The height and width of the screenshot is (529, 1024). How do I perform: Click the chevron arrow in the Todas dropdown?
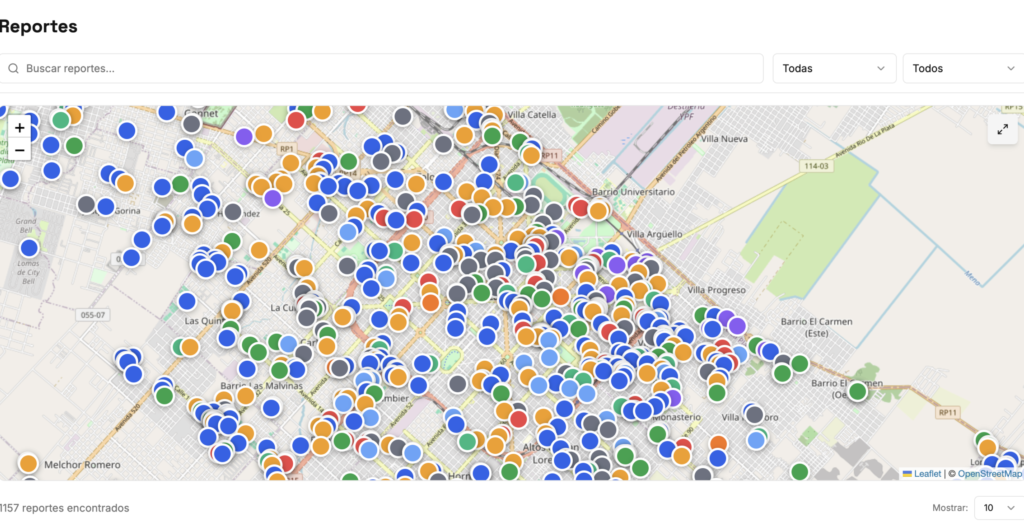pyautogui.click(x=881, y=69)
